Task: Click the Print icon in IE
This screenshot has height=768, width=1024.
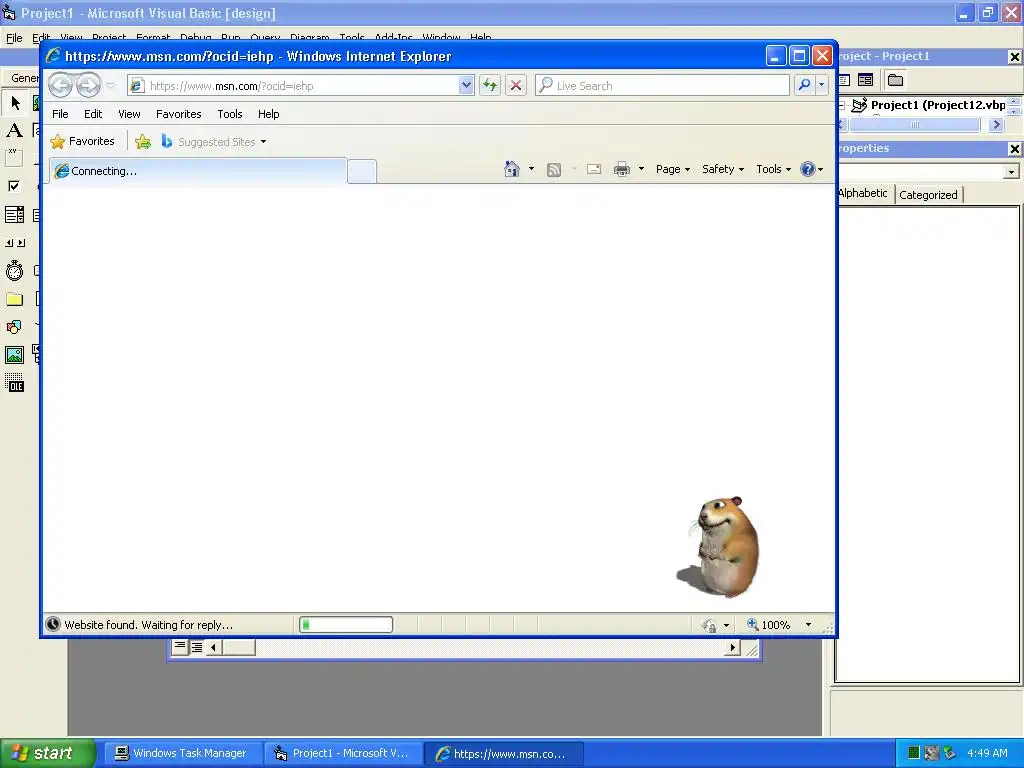Action: pos(622,169)
